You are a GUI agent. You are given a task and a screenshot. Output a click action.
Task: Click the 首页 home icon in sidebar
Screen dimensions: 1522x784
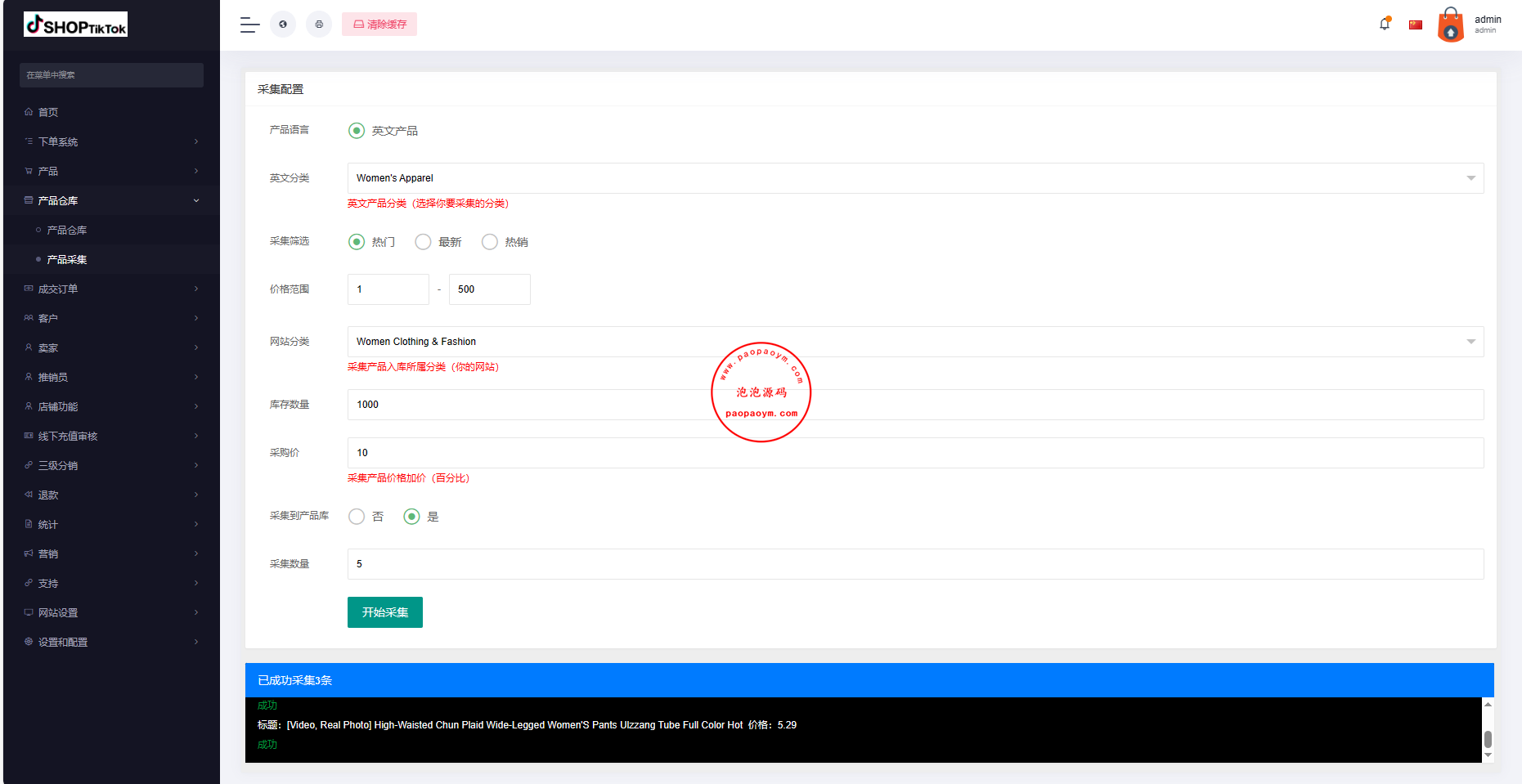pos(29,112)
